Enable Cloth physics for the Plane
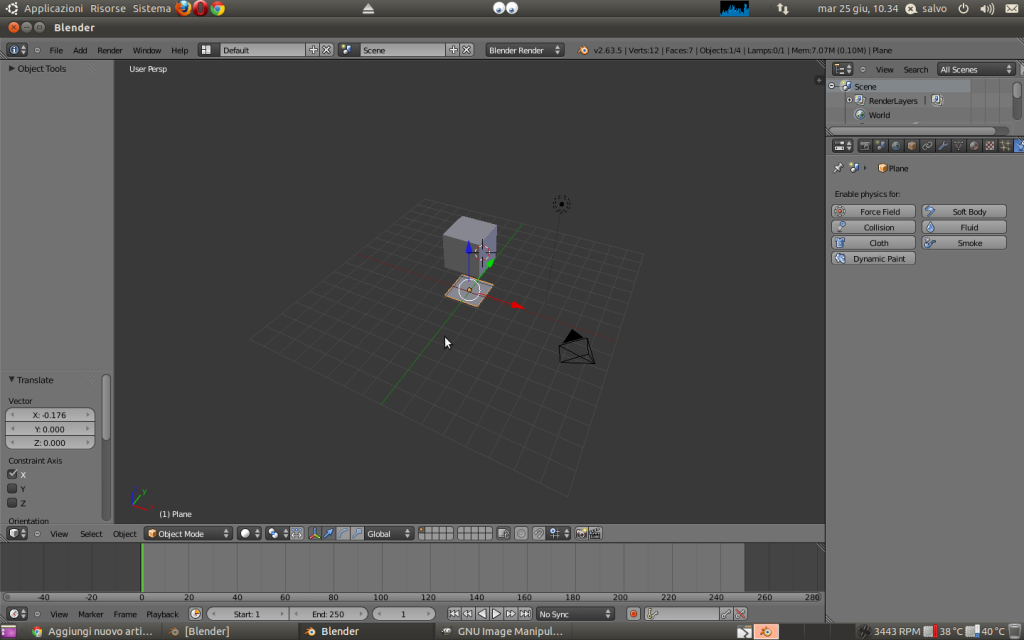Screen dimensions: 1024x640 pos(873,243)
